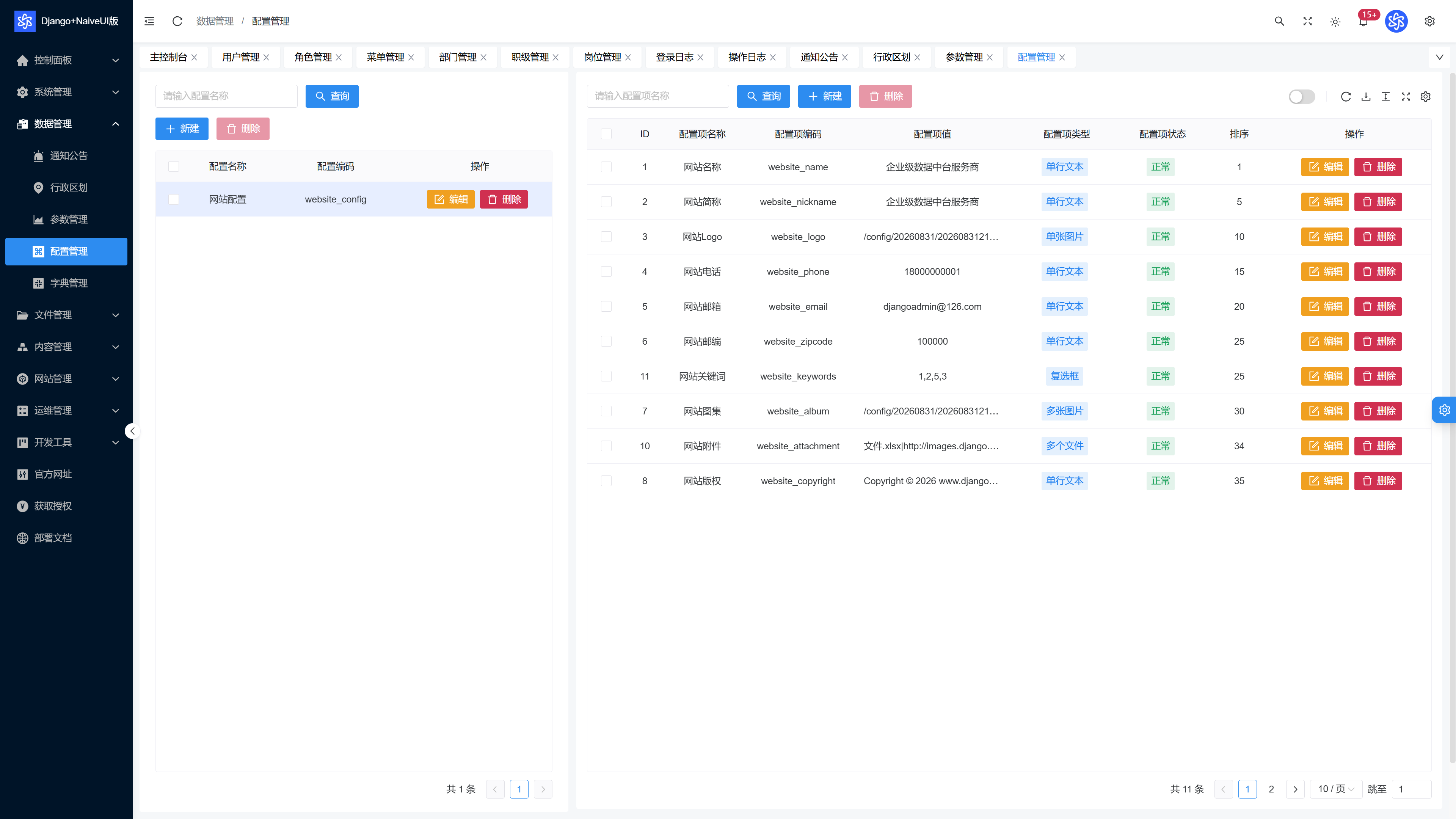1456x819 pixels.
Task: Collapse the sidebar with the menu fold icon
Action: pos(149,21)
